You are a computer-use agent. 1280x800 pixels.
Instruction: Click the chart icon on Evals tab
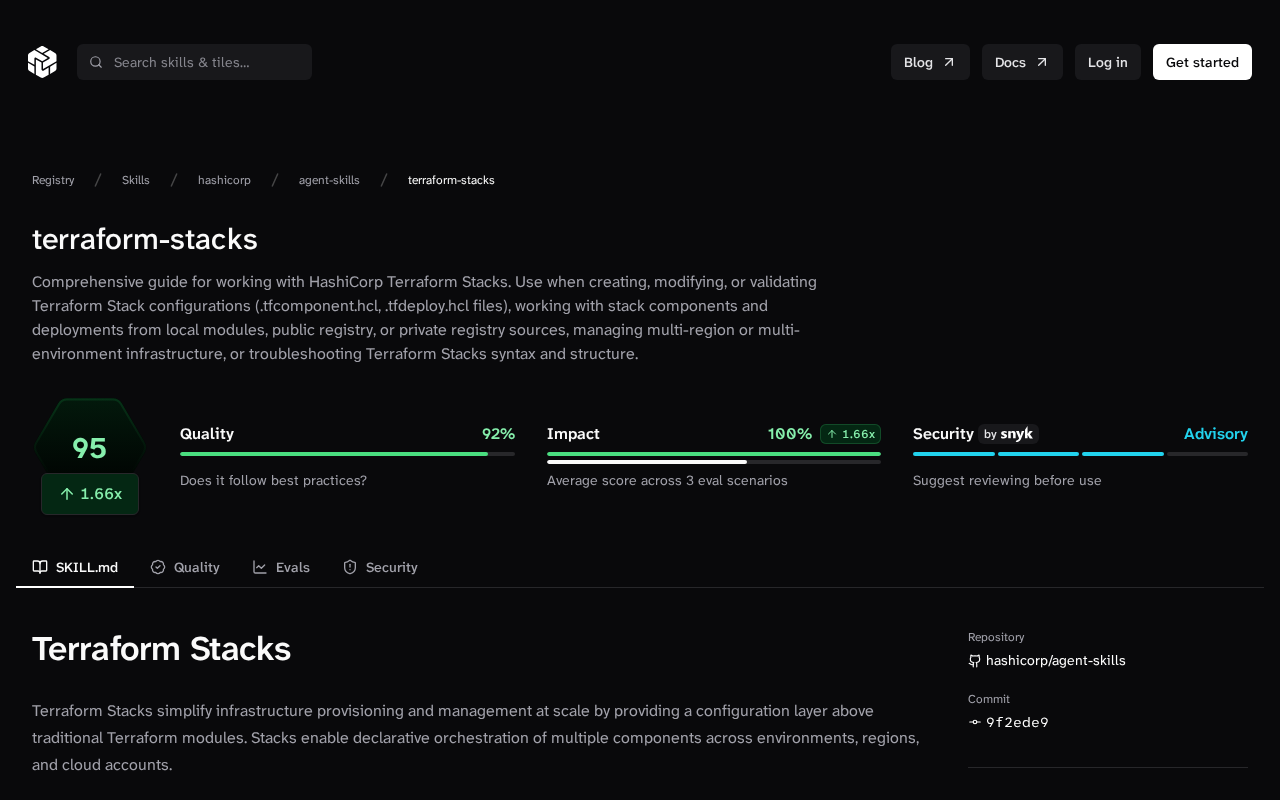click(260, 567)
